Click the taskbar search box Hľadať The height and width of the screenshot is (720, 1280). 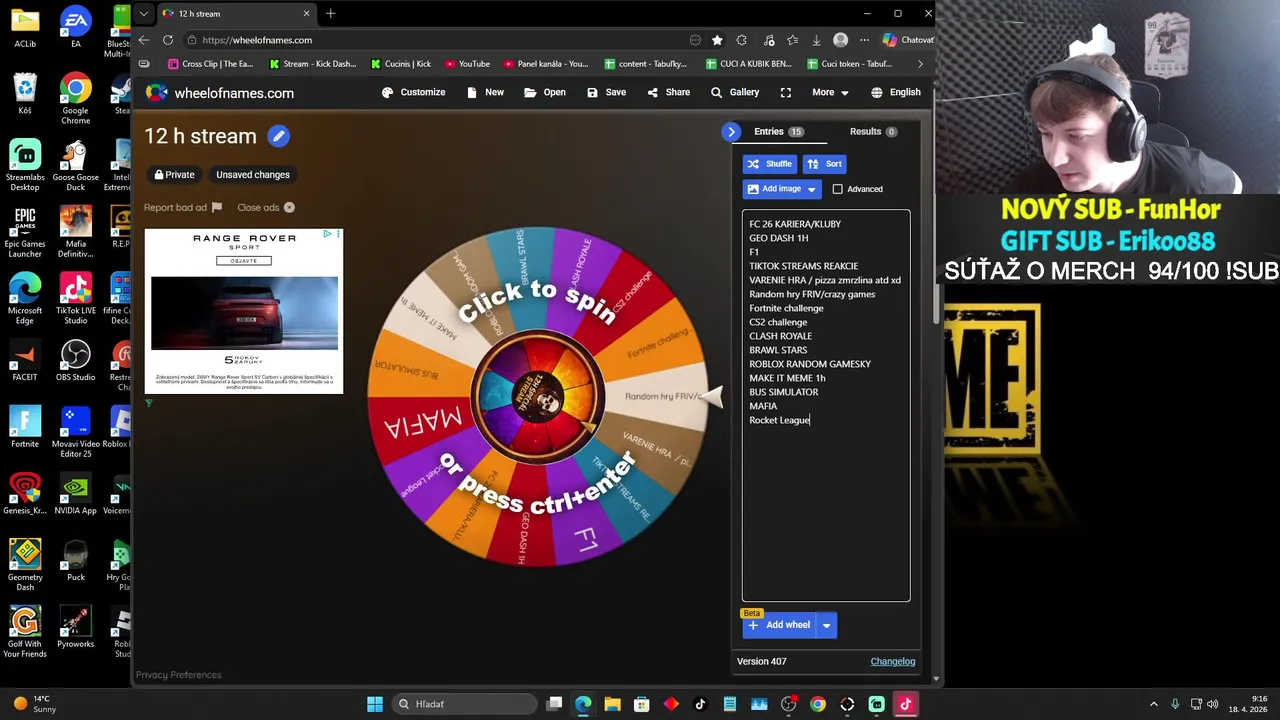(465, 704)
